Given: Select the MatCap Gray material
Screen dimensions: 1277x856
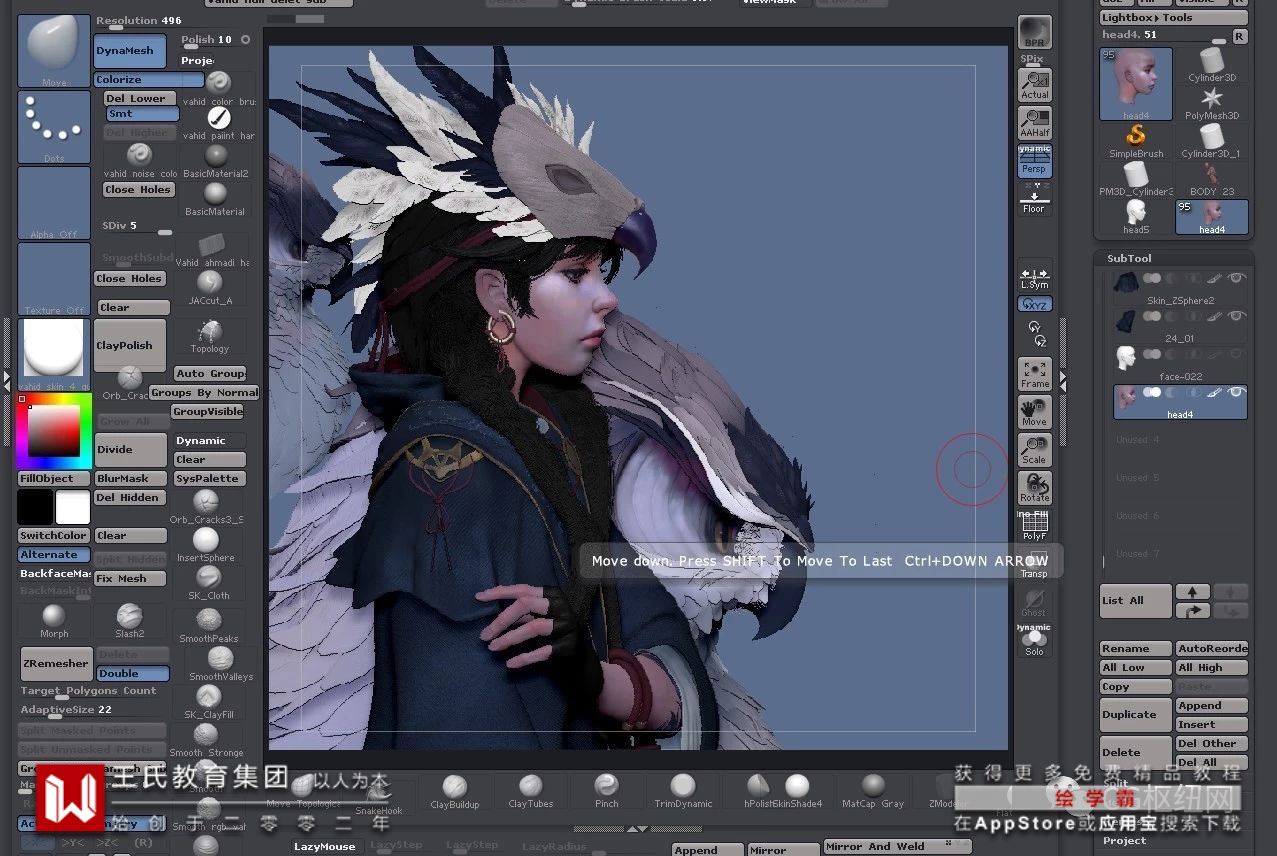Looking at the screenshot, I should [873, 790].
